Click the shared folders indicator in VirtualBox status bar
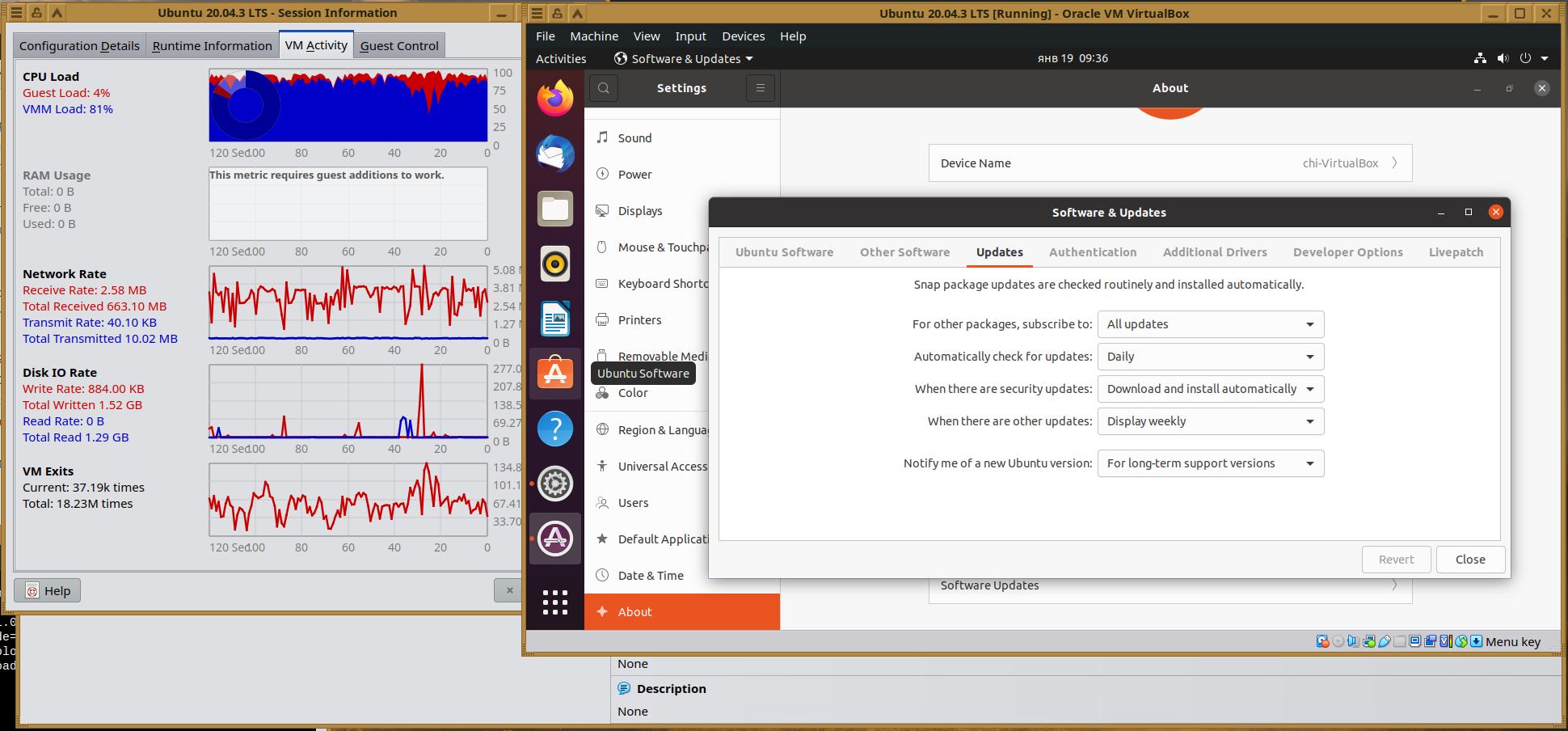The width and height of the screenshot is (1568, 731). tap(1400, 641)
